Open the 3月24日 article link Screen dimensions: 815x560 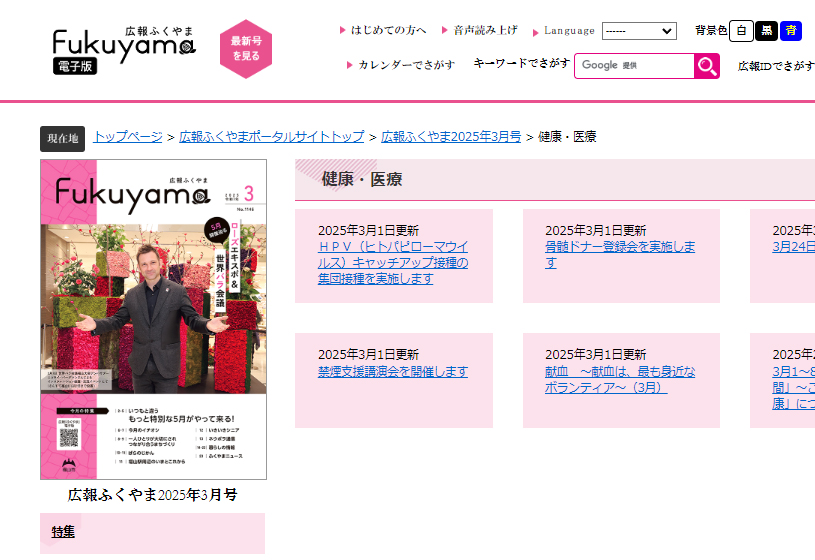point(793,246)
